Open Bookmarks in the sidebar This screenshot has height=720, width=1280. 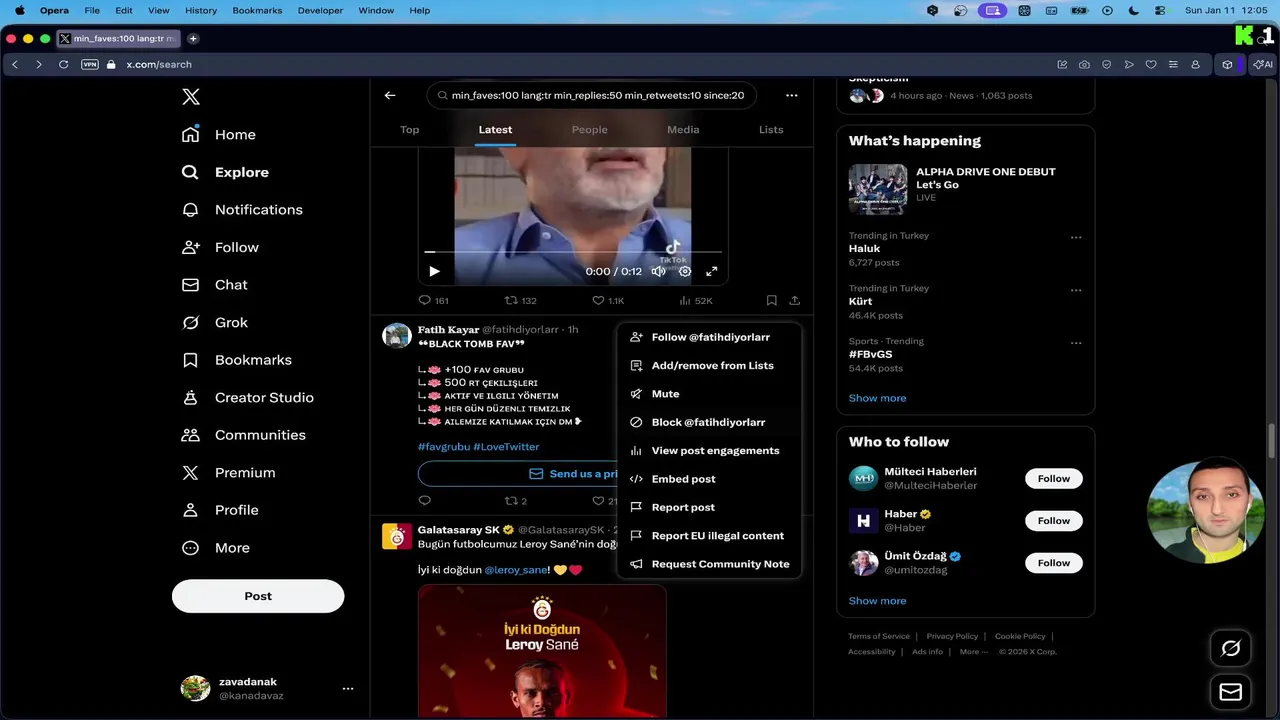pyautogui.click(x=236, y=360)
